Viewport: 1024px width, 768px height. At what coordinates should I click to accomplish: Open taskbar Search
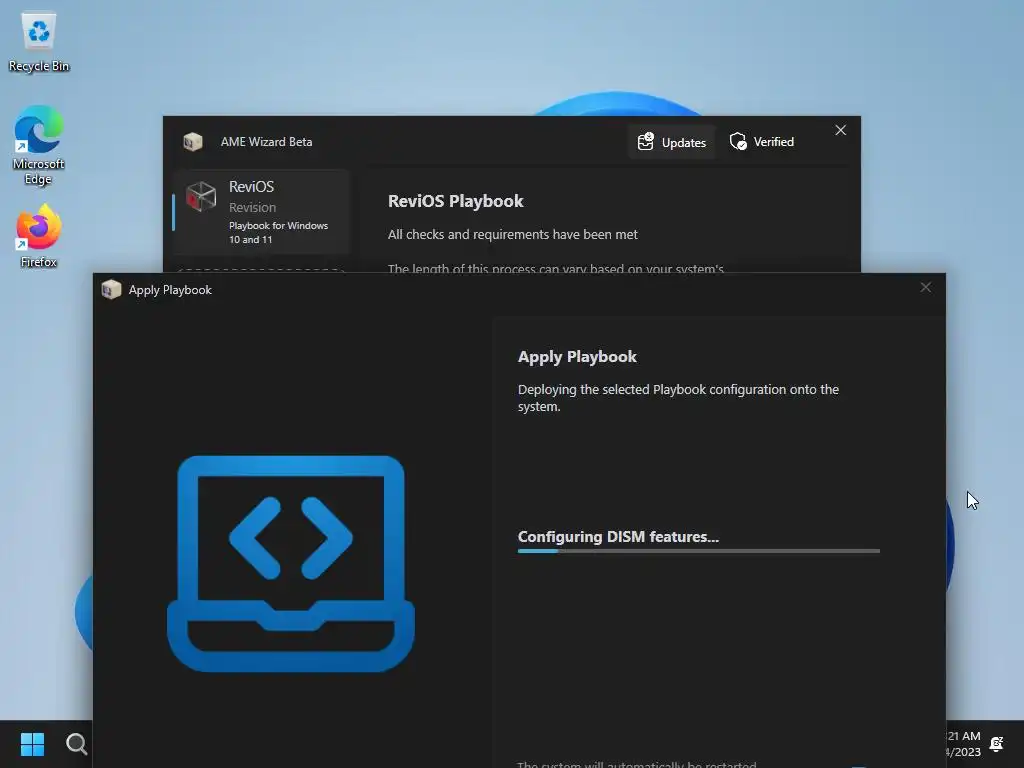tap(76, 744)
